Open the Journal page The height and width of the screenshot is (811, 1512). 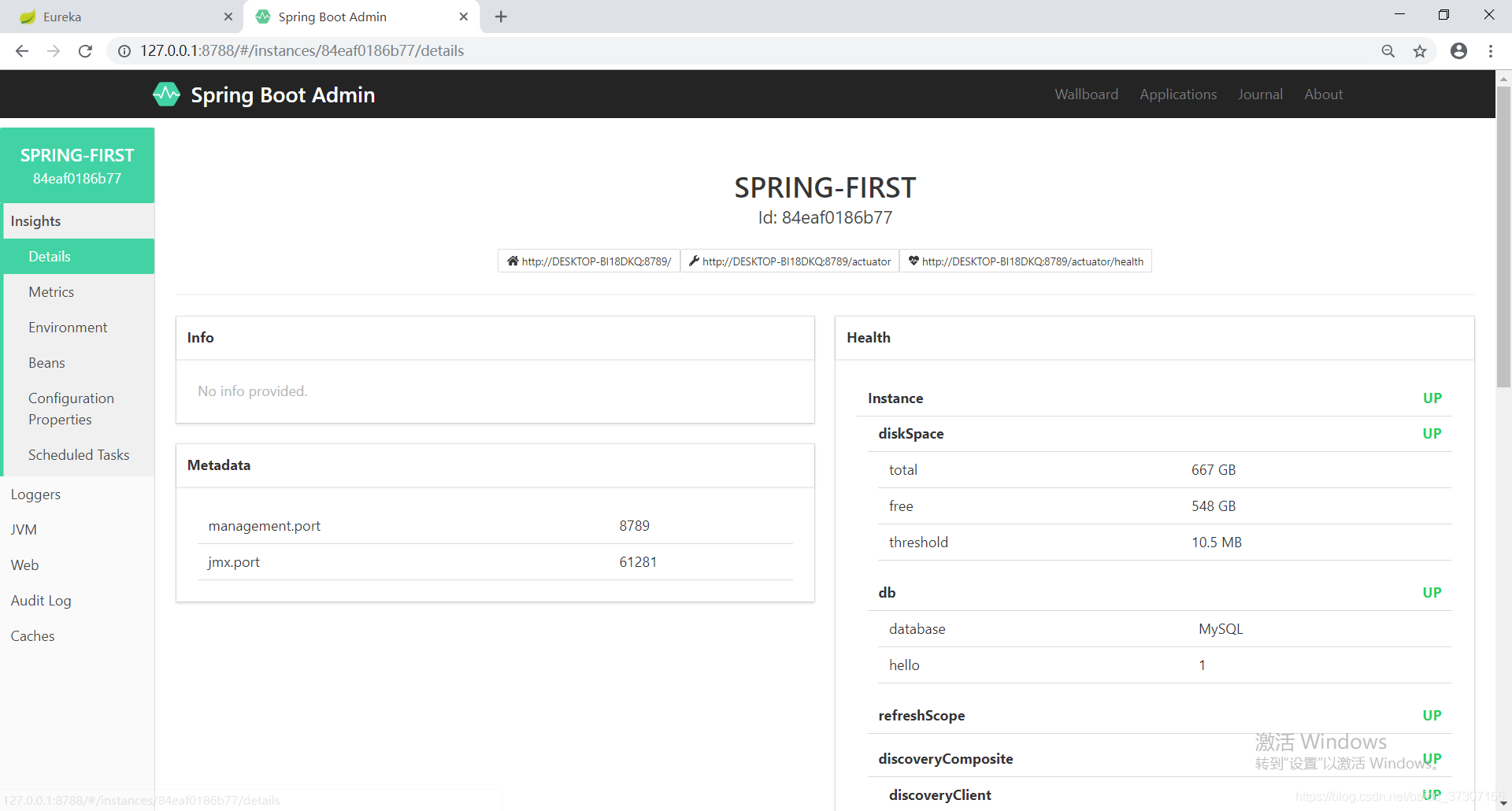[x=1260, y=94]
